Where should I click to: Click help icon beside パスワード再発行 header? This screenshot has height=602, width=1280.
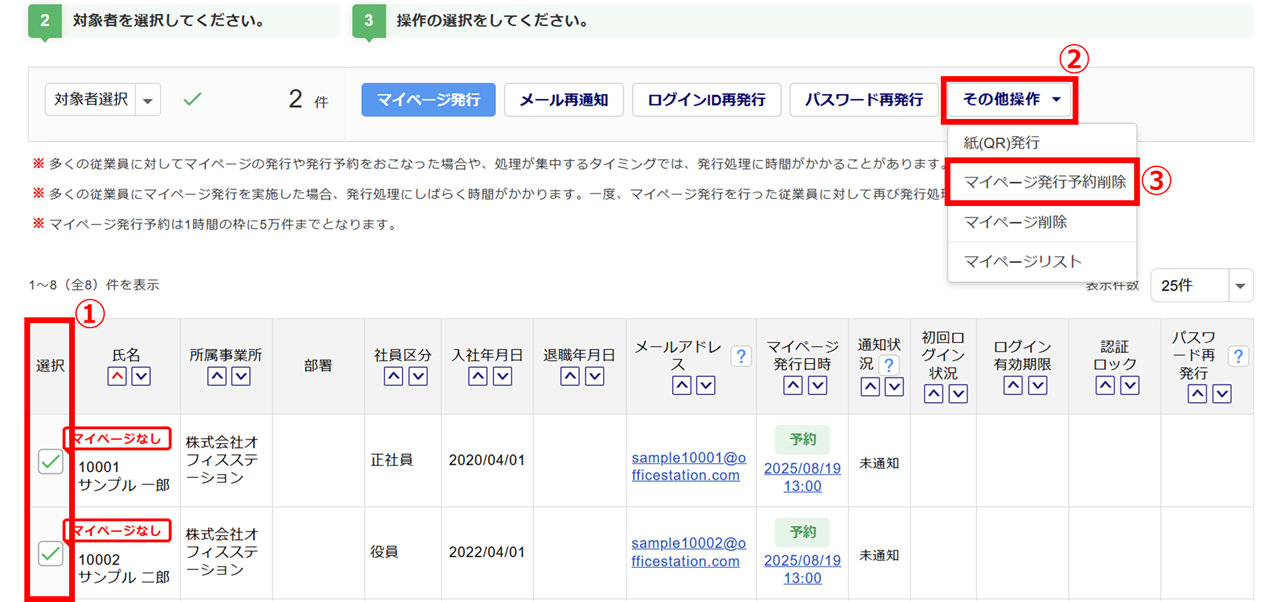(x=1238, y=356)
